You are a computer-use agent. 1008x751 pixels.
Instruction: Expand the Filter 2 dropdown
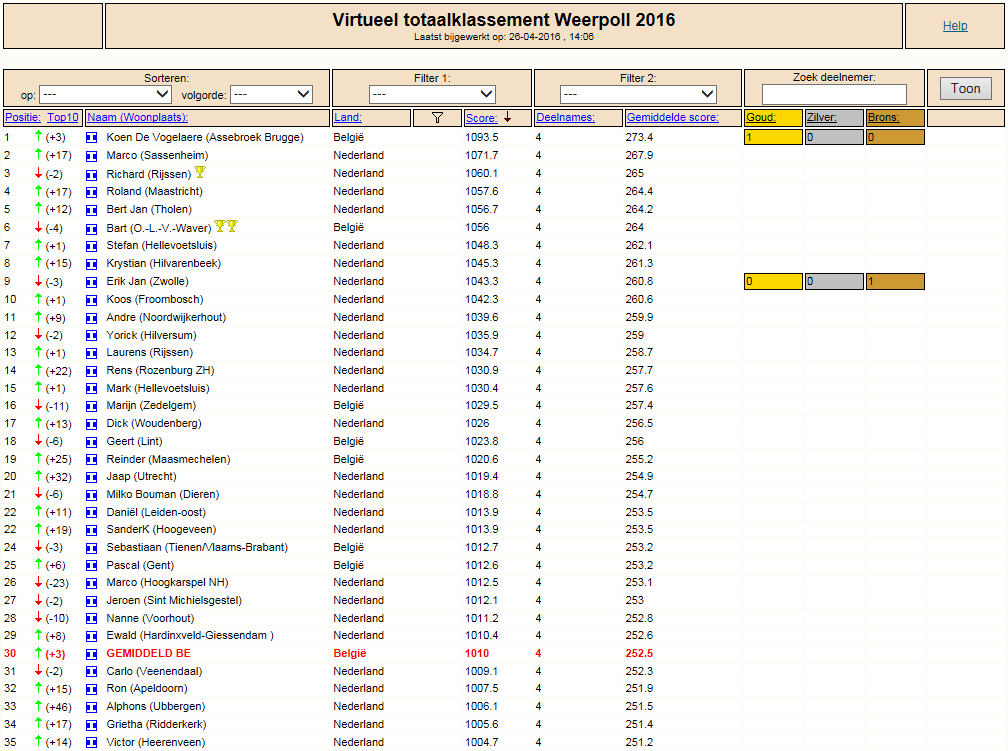tap(638, 95)
